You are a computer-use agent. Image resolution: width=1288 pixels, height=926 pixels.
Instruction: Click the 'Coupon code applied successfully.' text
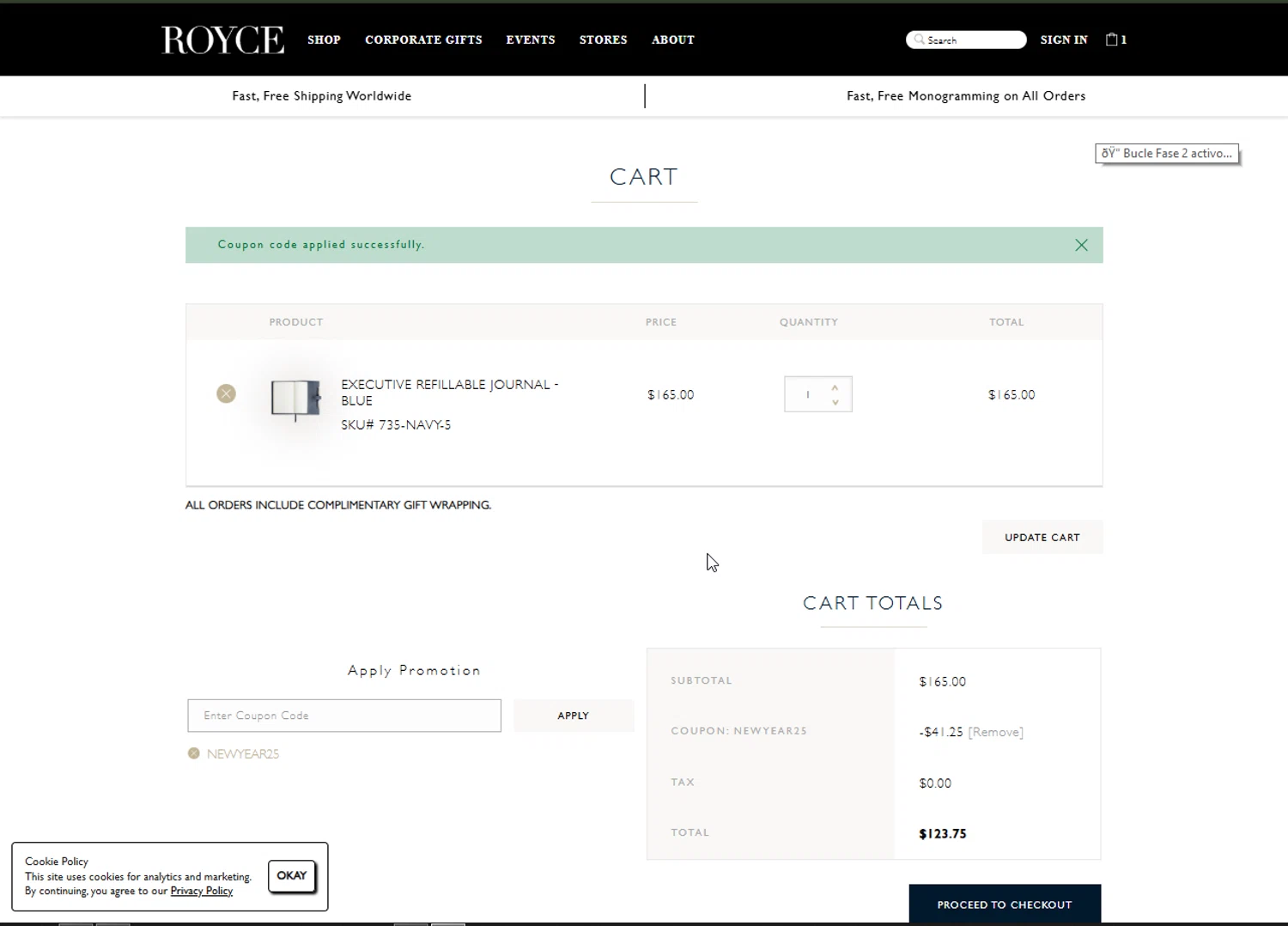tap(321, 245)
